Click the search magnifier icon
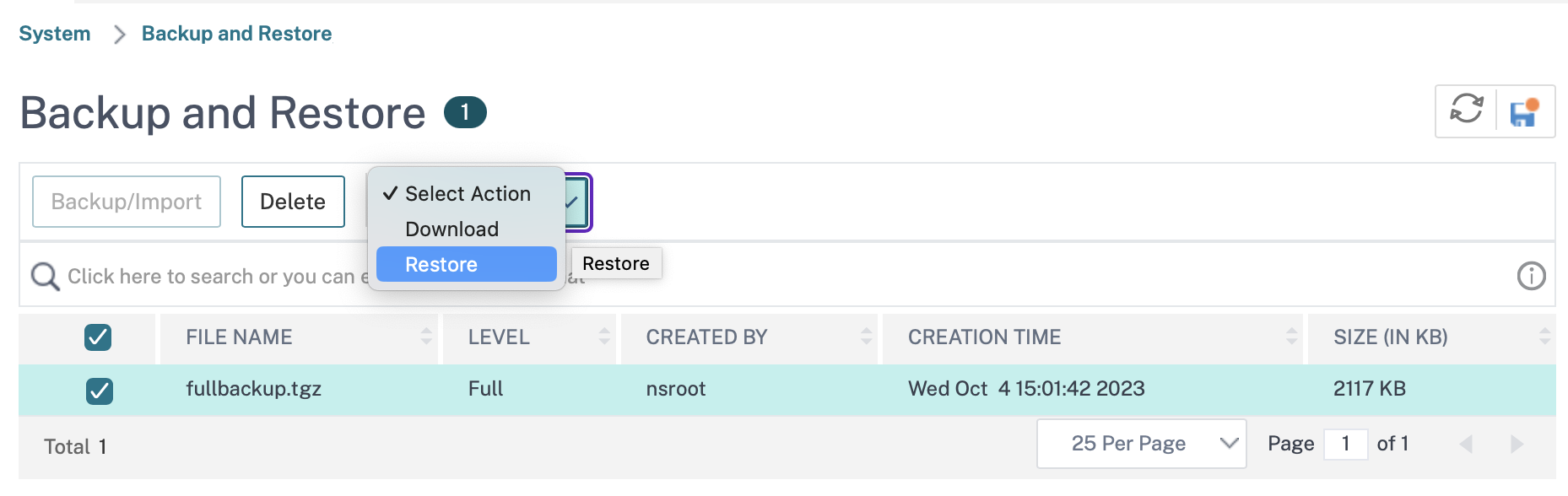1568x496 pixels. [x=45, y=277]
